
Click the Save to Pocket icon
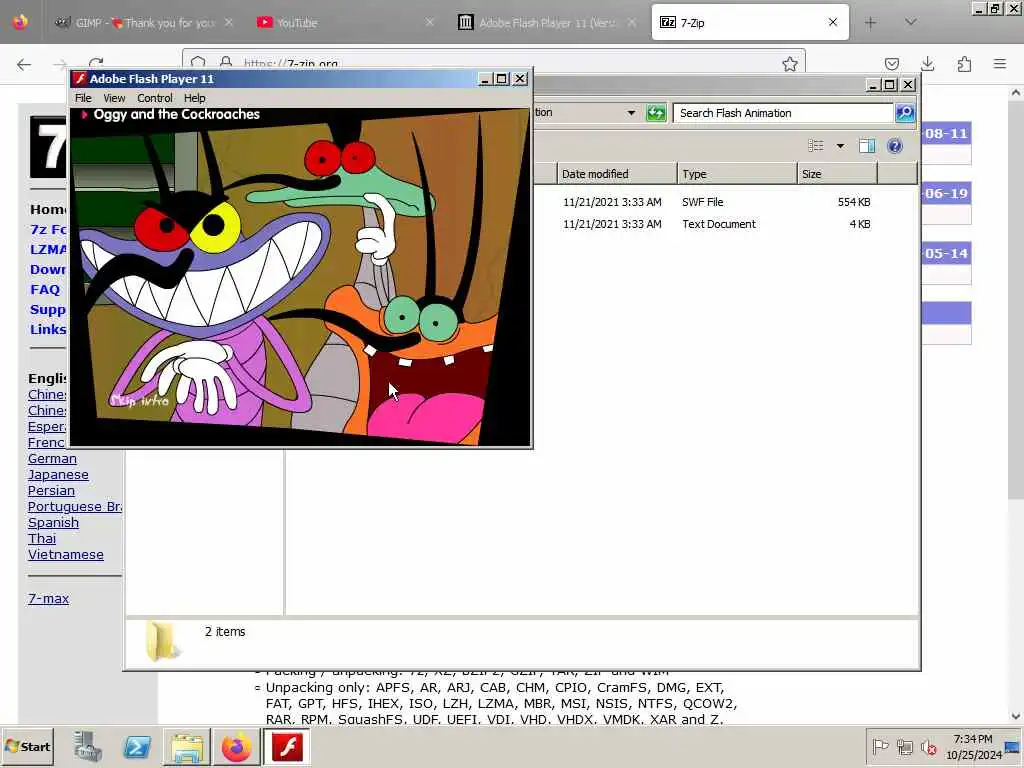click(x=891, y=64)
